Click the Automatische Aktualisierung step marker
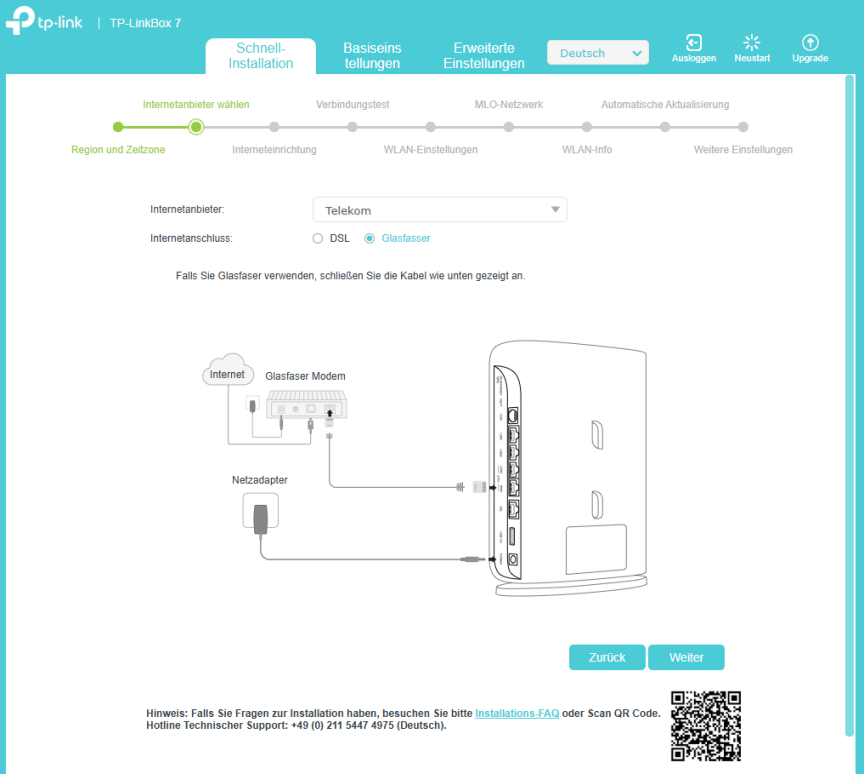Screen dimensions: 864x774 (x=665, y=127)
